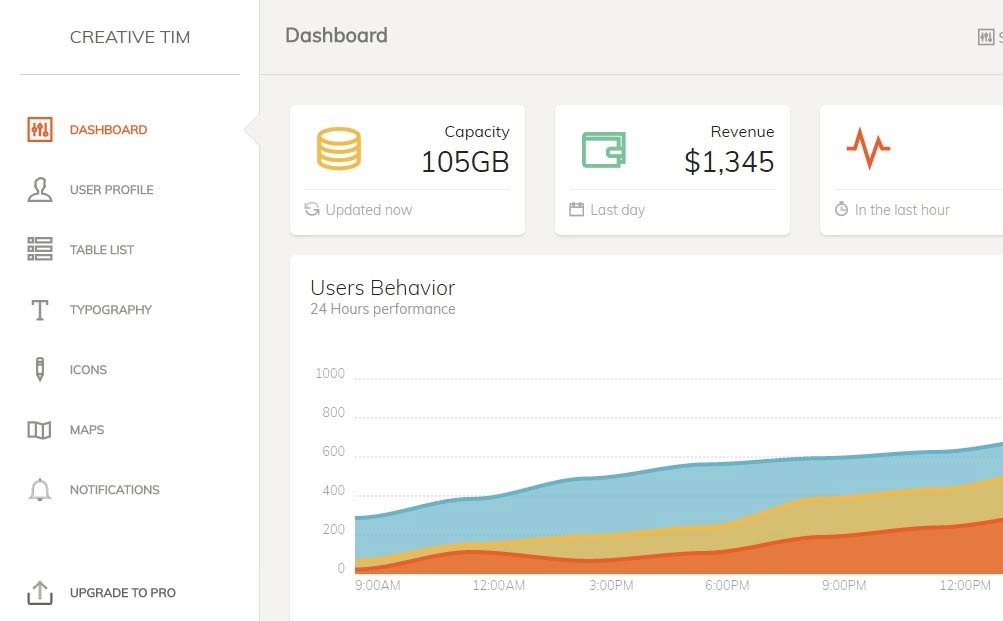Click the Dashboard navbar title
This screenshot has height=621, width=1003.
[336, 35]
